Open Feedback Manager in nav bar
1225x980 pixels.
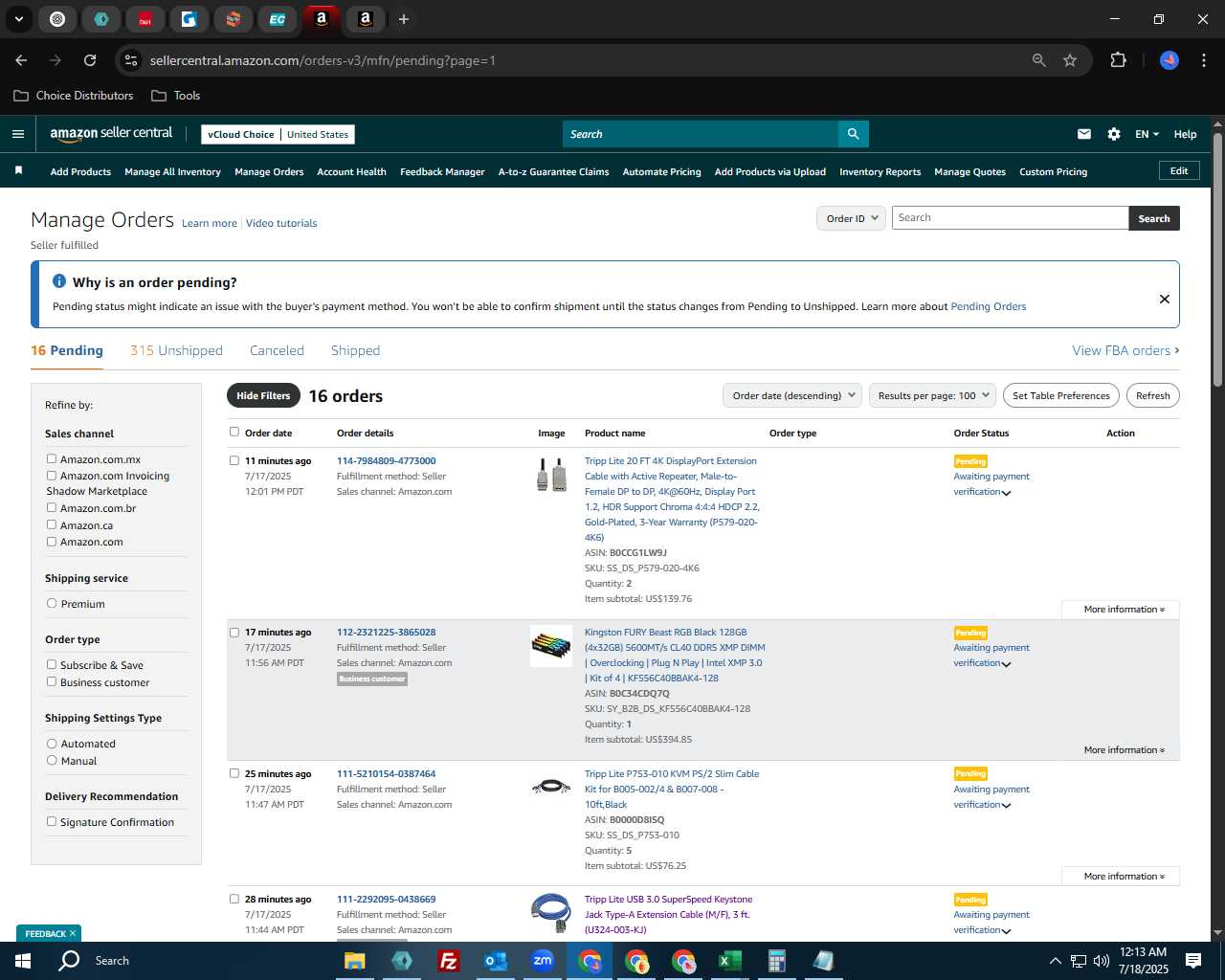(x=442, y=172)
